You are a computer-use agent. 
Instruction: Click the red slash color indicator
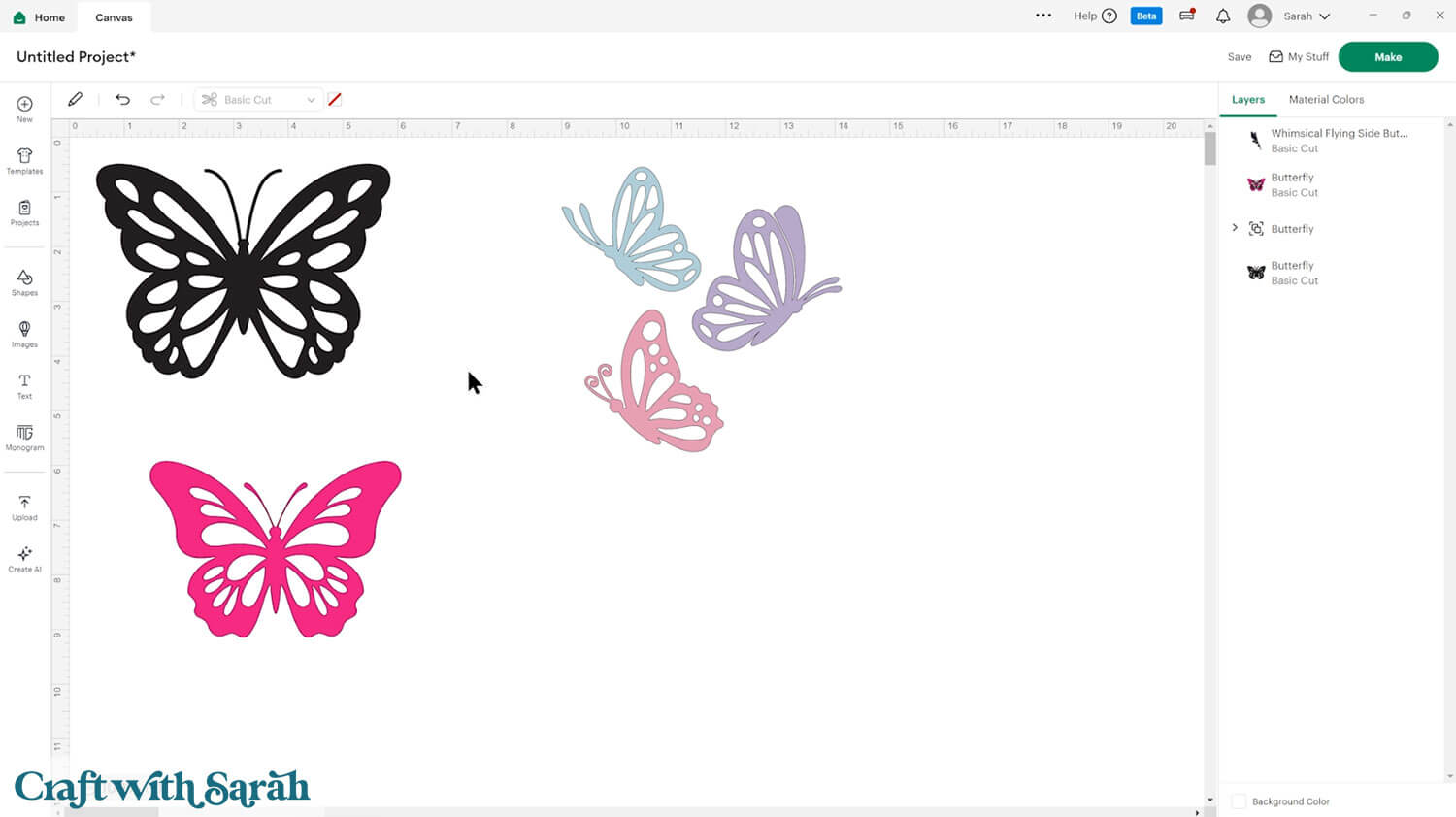335,99
